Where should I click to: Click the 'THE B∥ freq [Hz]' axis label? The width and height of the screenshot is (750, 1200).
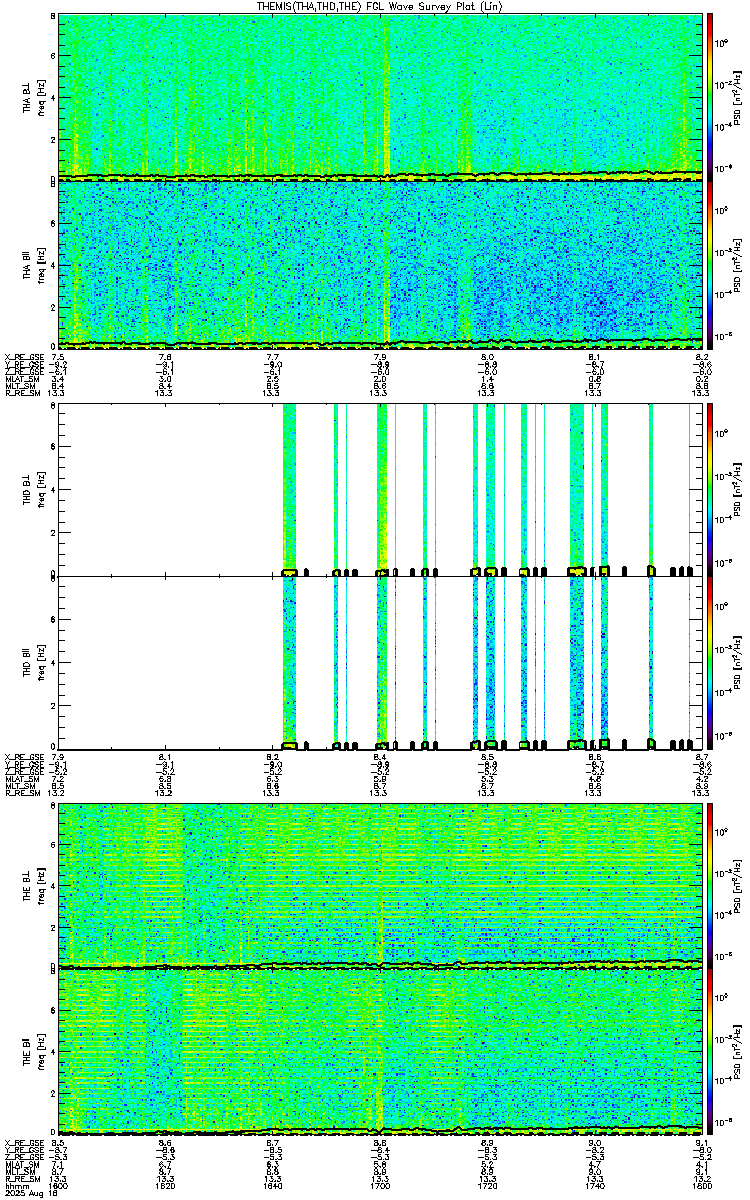tap(34, 1051)
